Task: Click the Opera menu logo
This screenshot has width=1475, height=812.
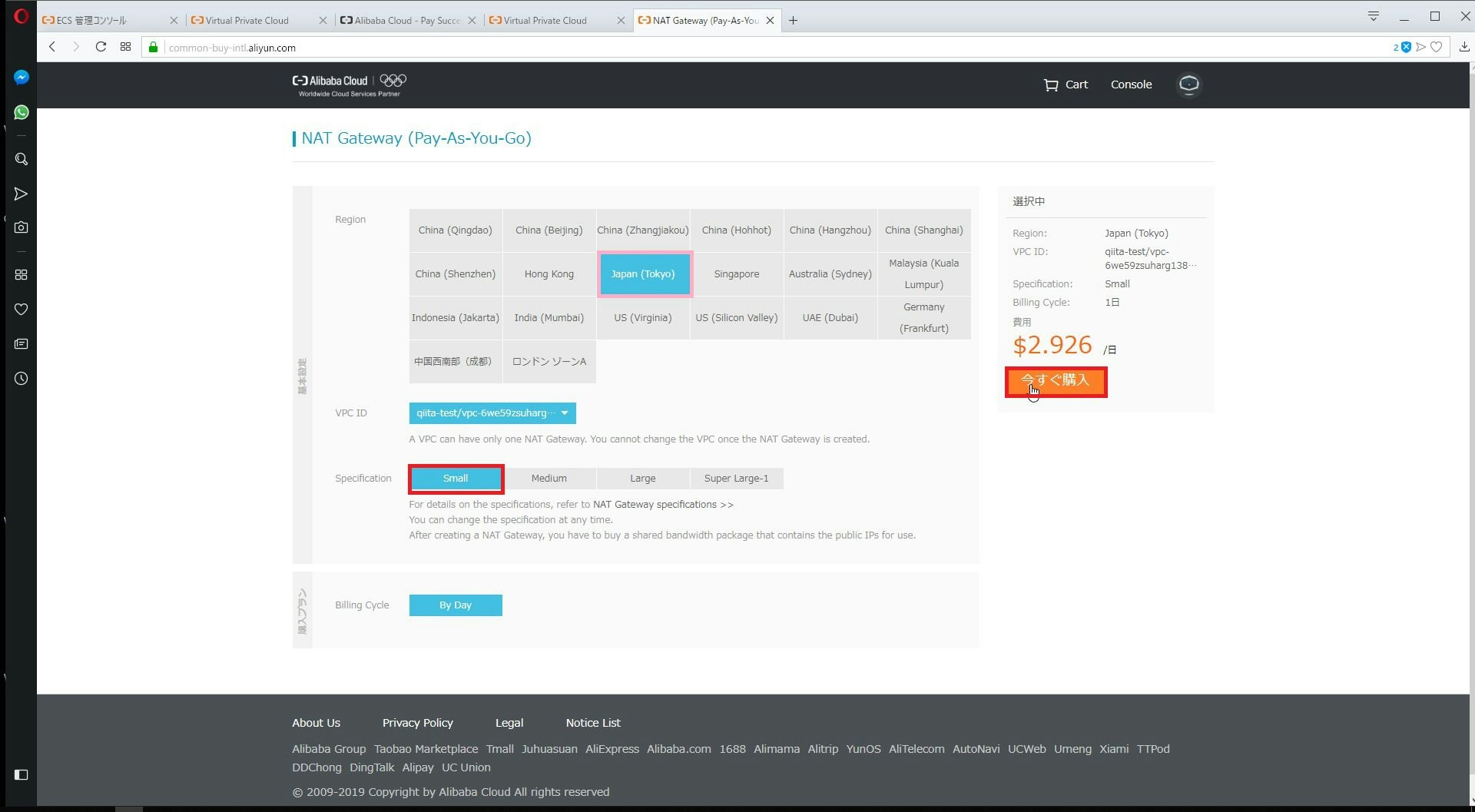Action: pyautogui.click(x=21, y=15)
